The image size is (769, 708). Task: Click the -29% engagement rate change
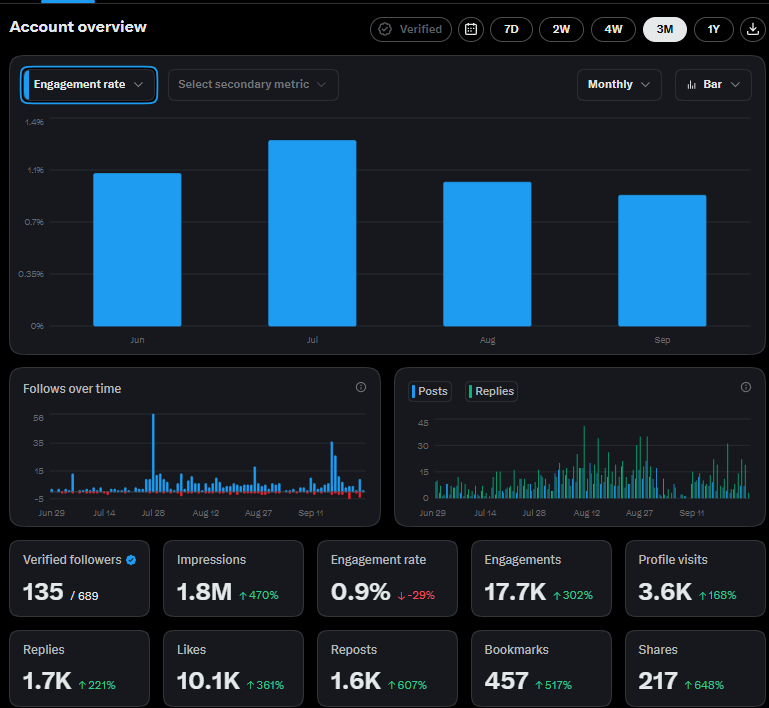click(x=416, y=595)
